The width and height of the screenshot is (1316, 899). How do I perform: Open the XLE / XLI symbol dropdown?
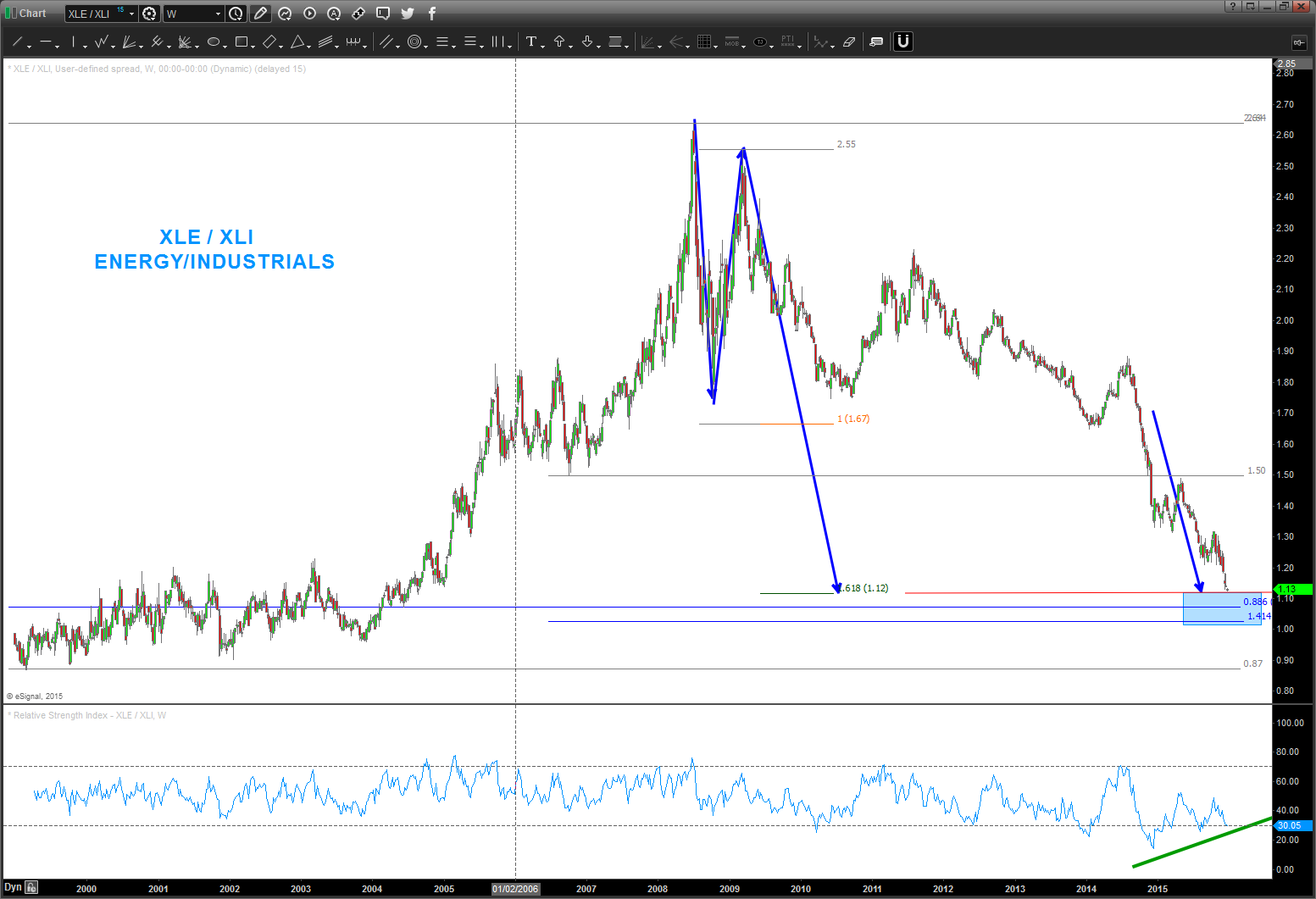(131, 14)
